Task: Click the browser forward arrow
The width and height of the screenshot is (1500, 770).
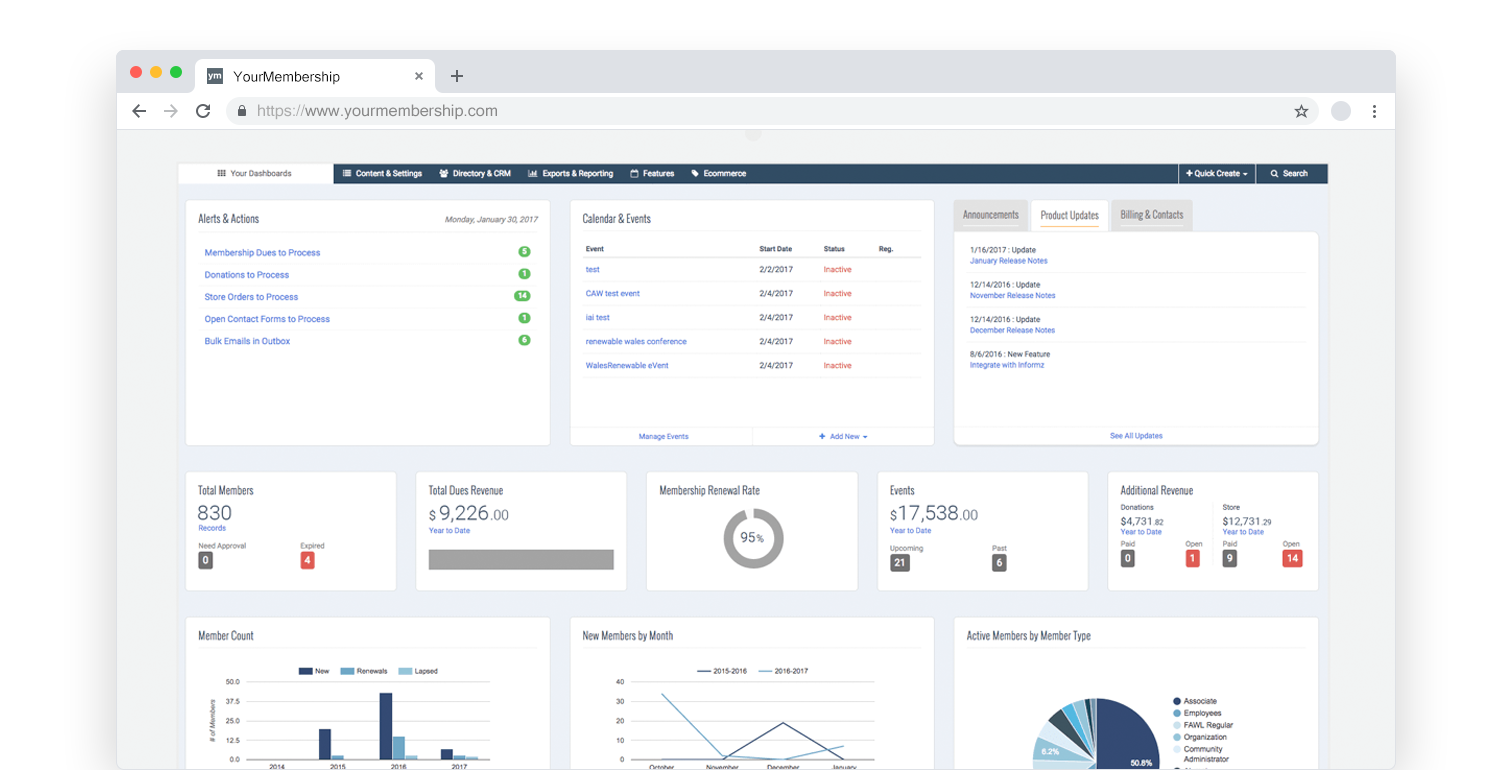Action: 171,111
